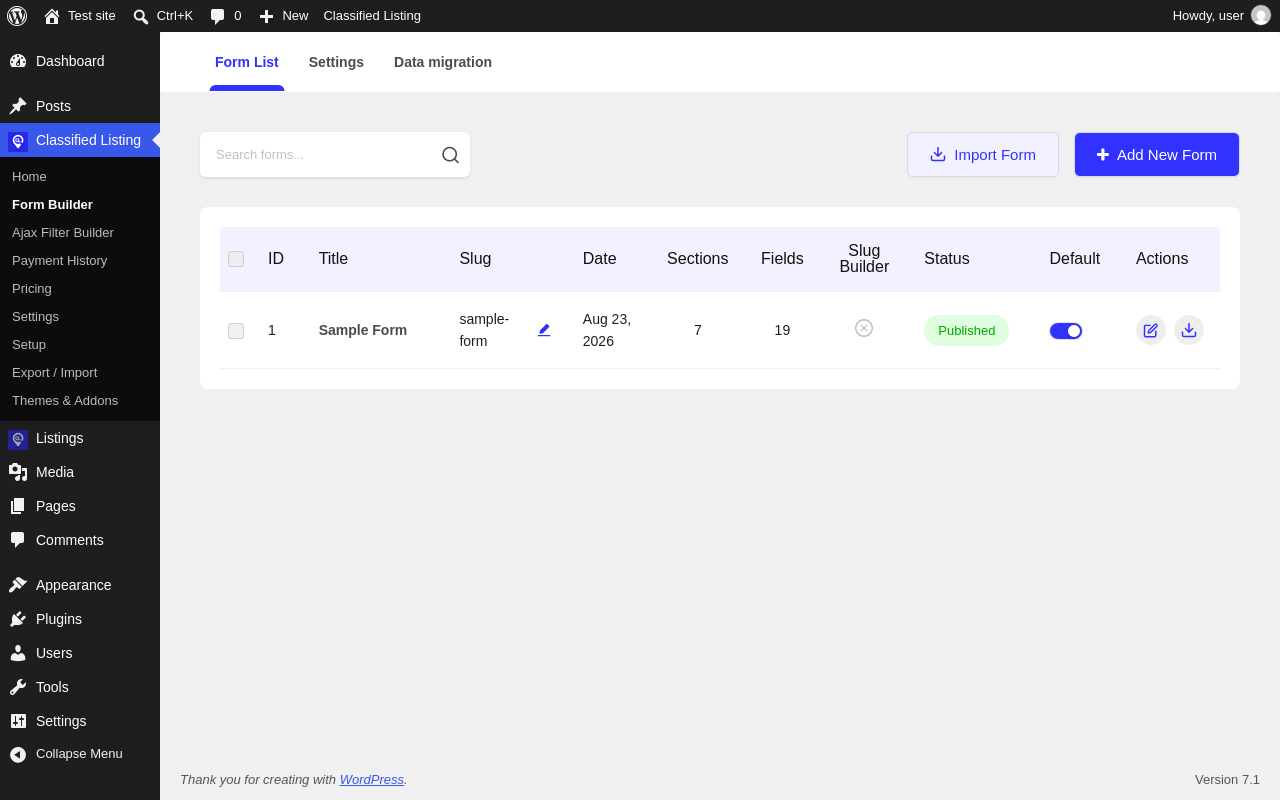Screen dimensions: 1280x800
Task: Open the Data migration tab
Action: (443, 62)
